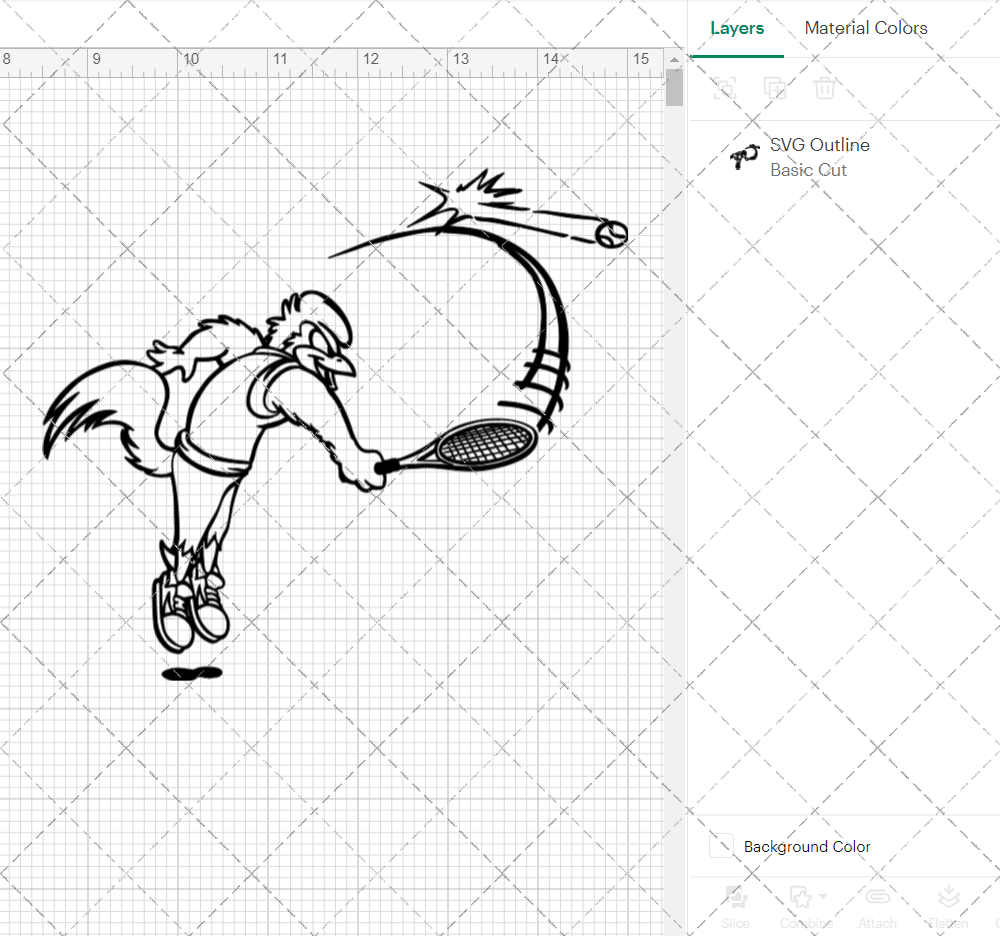Select the SVG Outline layer name
1000x936 pixels.
(820, 145)
